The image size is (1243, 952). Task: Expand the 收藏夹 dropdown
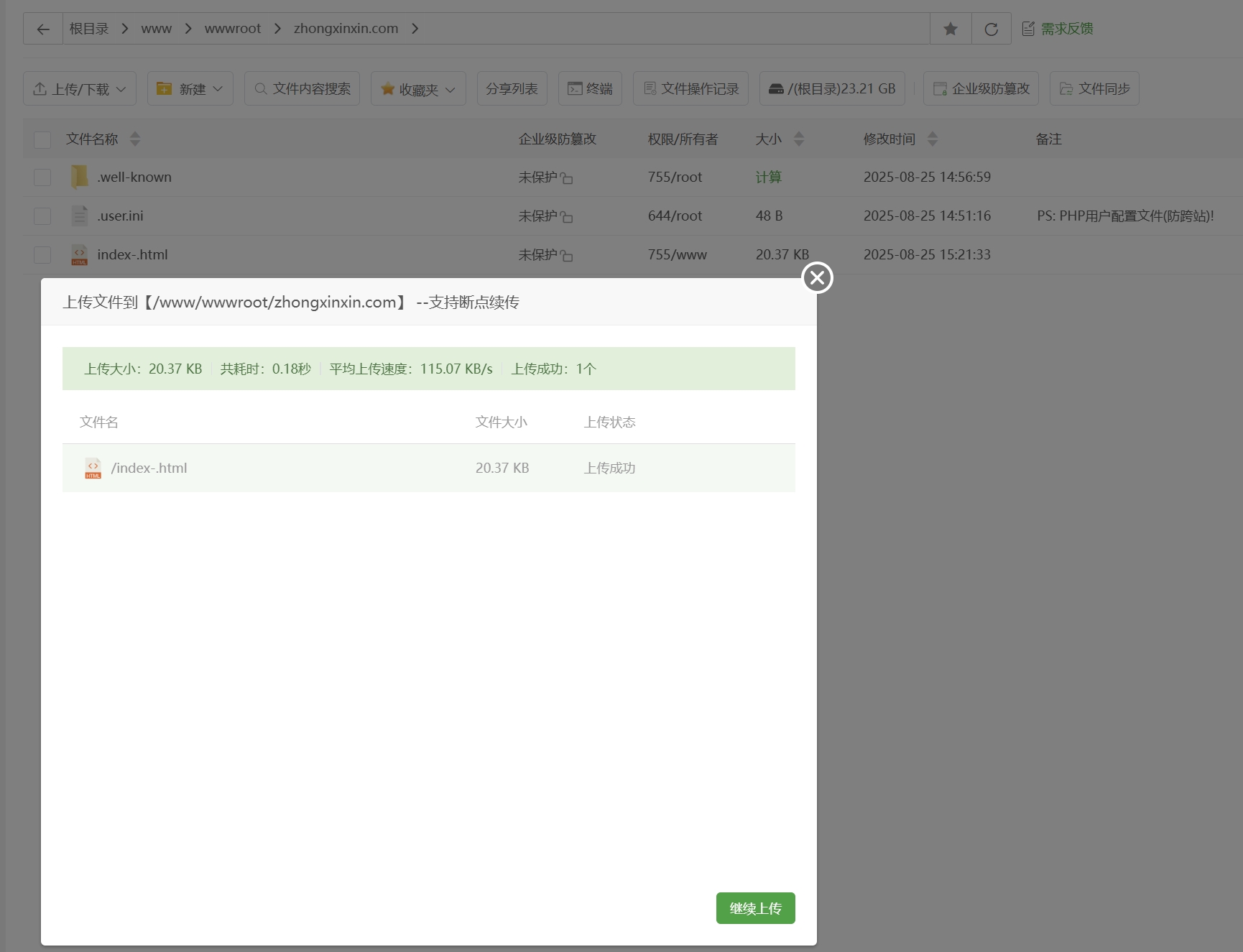tap(418, 88)
